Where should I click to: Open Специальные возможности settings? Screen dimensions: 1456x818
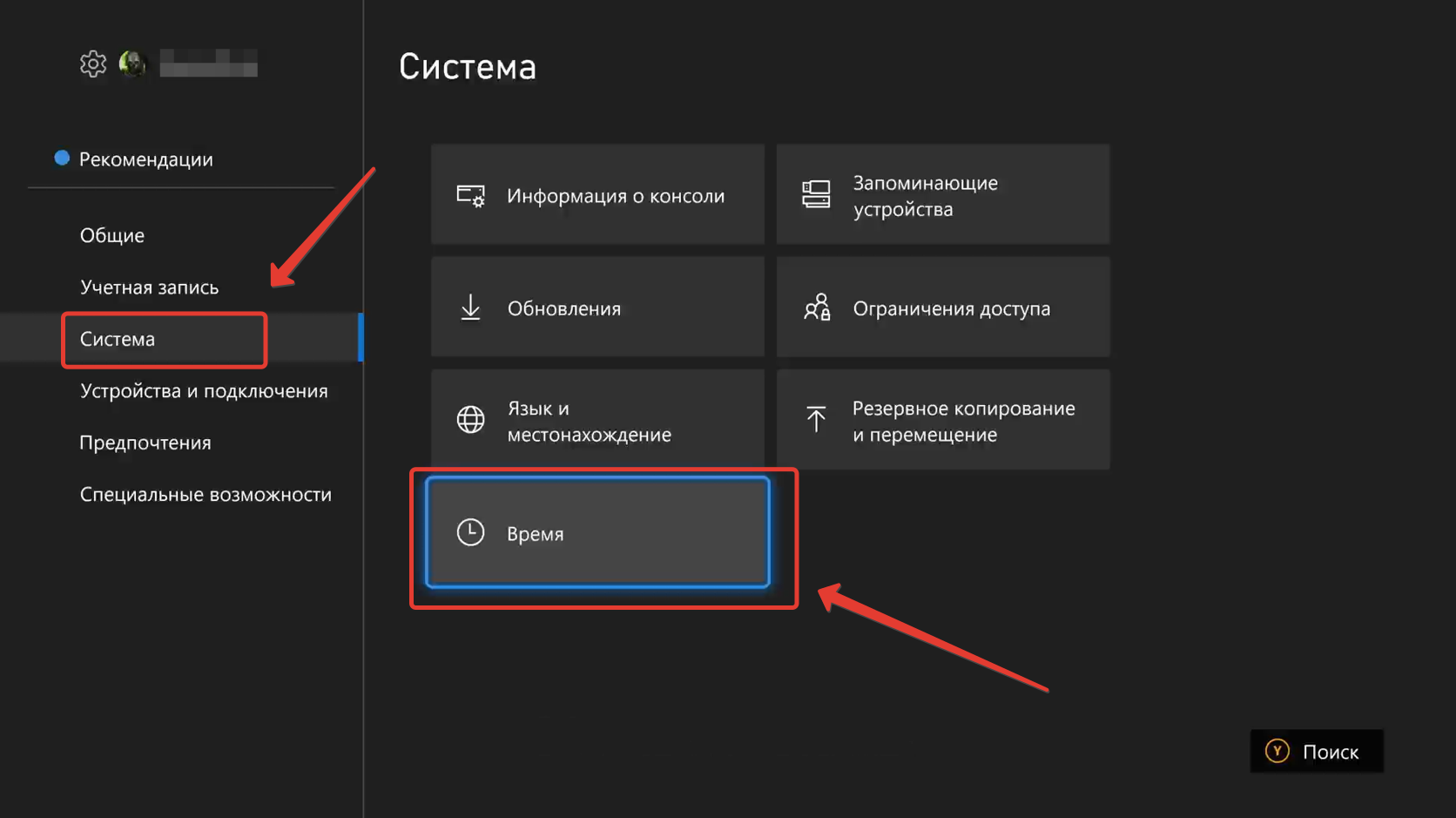click(206, 495)
